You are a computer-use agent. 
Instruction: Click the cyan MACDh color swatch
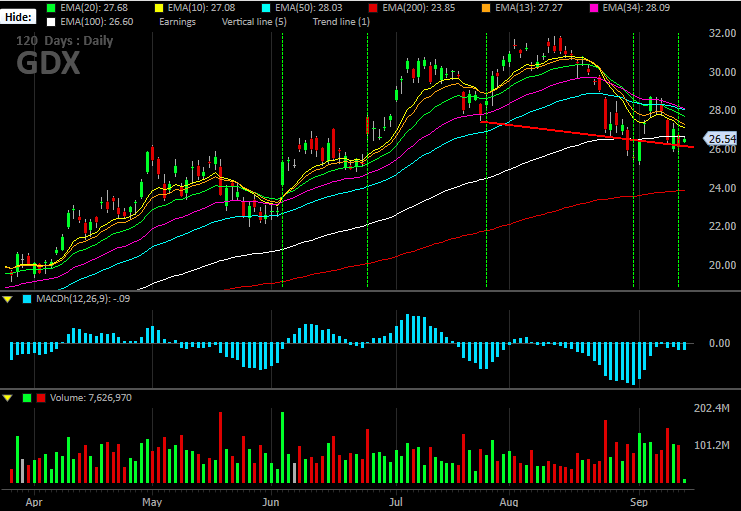coord(27,299)
